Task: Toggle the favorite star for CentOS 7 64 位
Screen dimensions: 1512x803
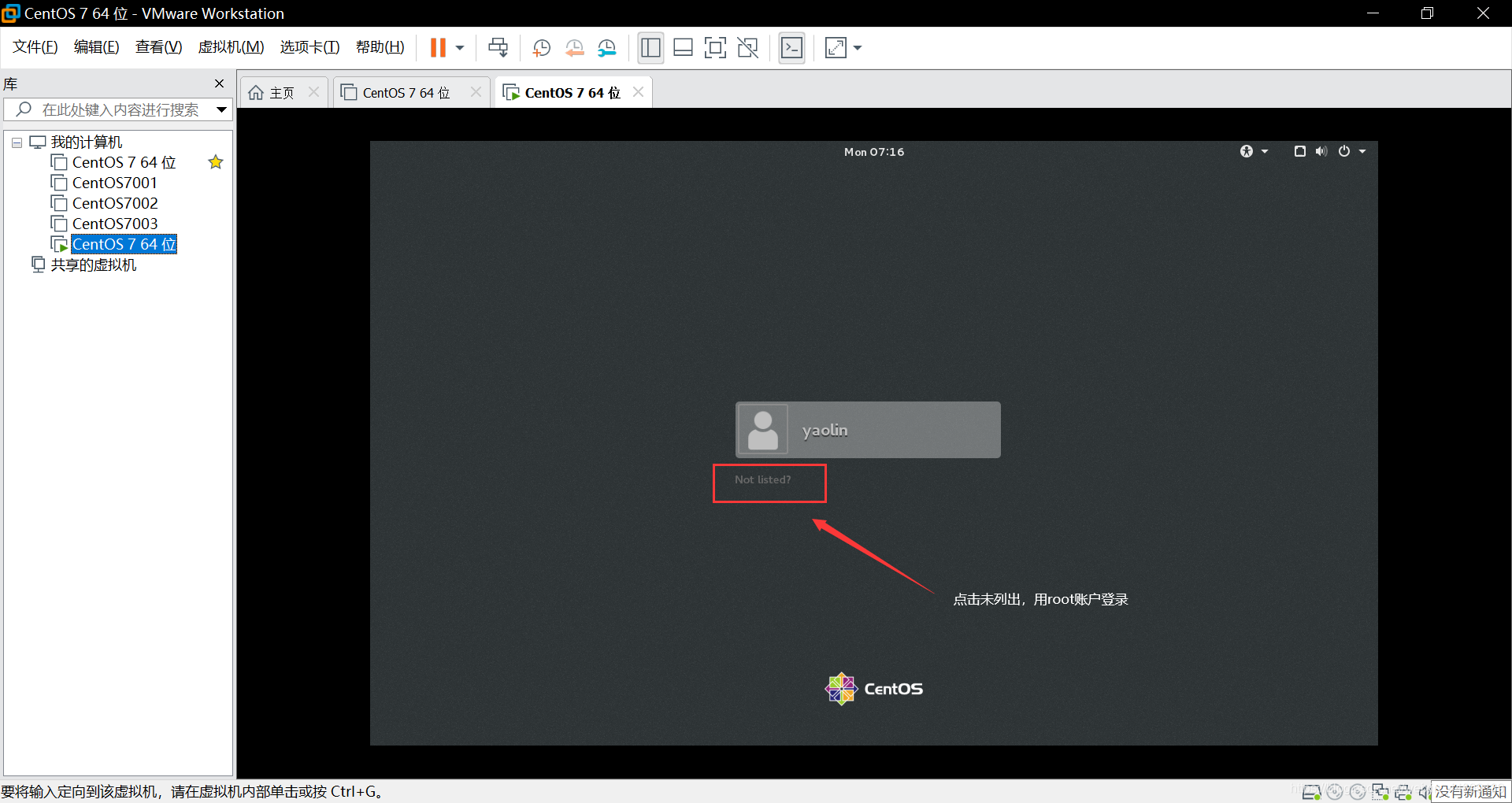Action: 216,162
